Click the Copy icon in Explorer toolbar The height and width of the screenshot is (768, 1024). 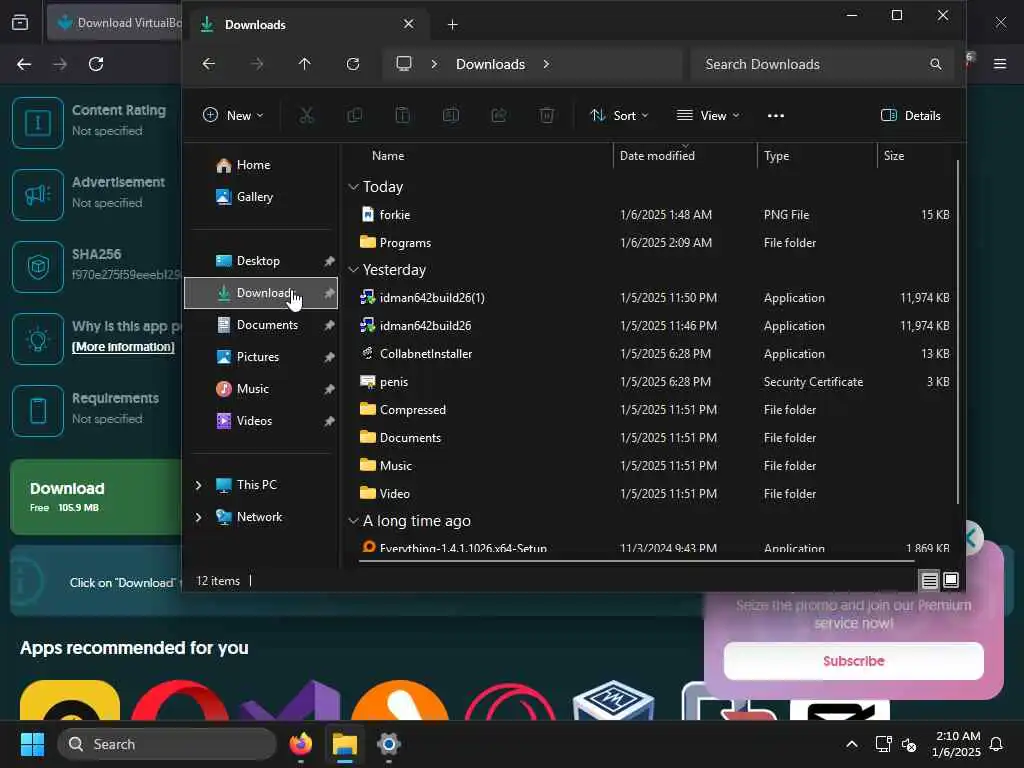point(355,116)
